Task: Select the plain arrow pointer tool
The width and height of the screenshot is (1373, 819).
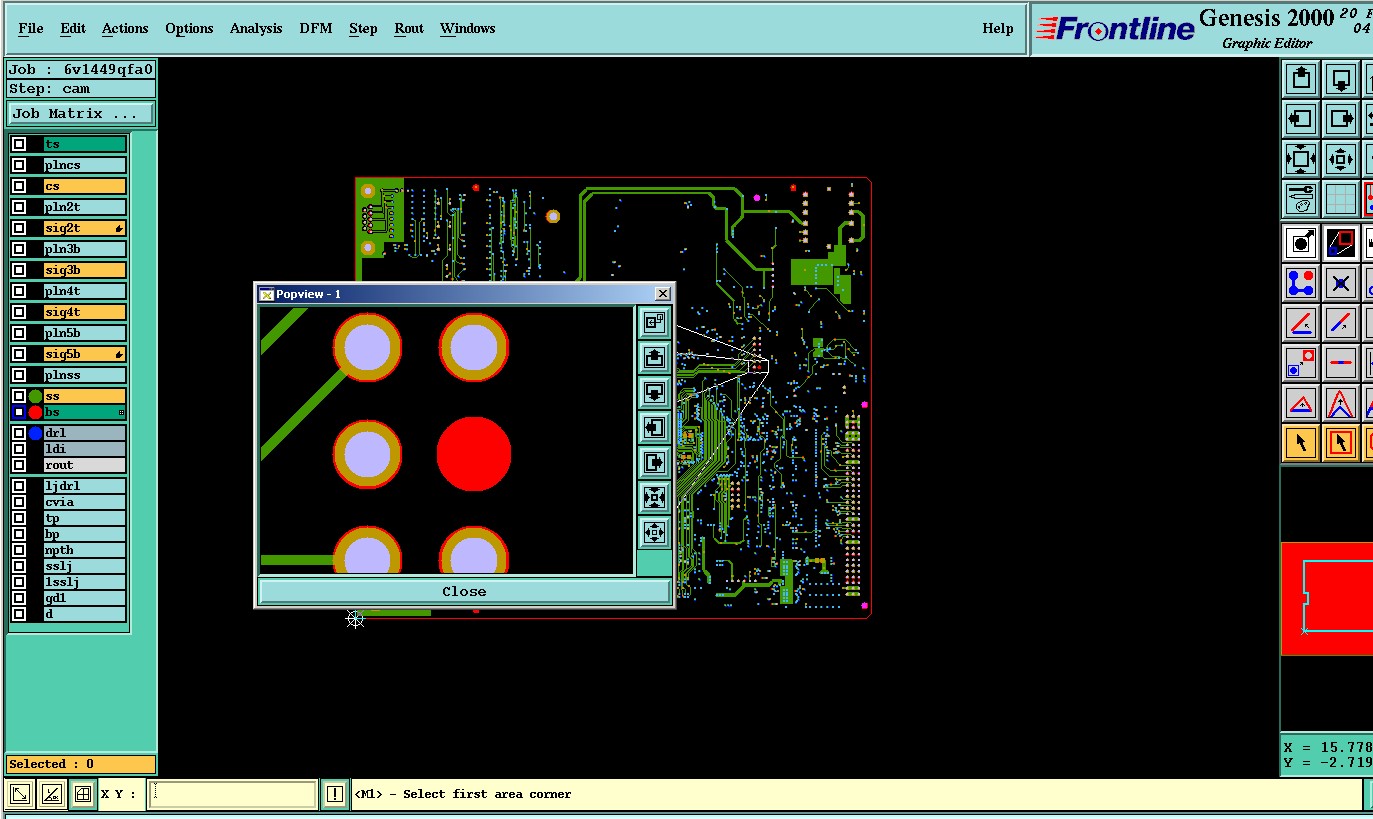Action: [1300, 442]
